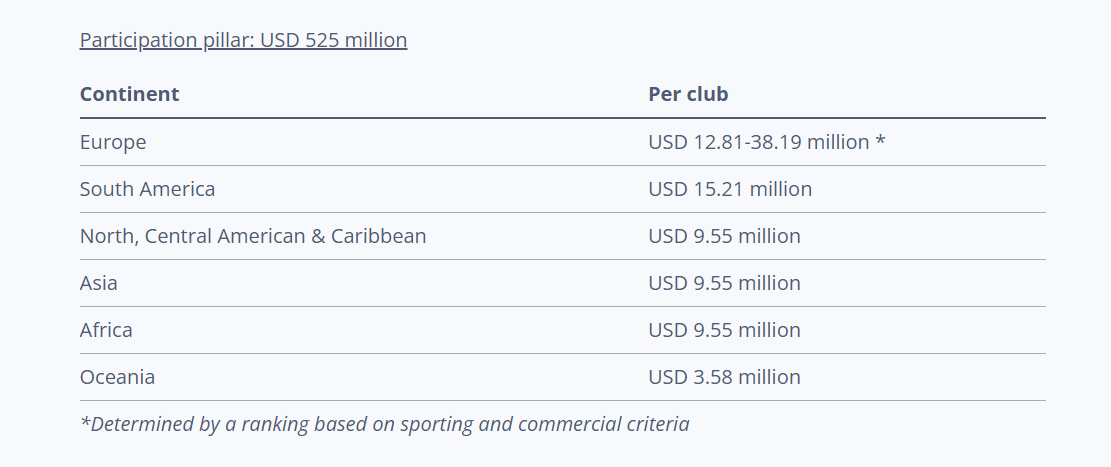The width and height of the screenshot is (1111, 467).
Task: Click the USD 3.58 million amount
Action: pos(724,377)
